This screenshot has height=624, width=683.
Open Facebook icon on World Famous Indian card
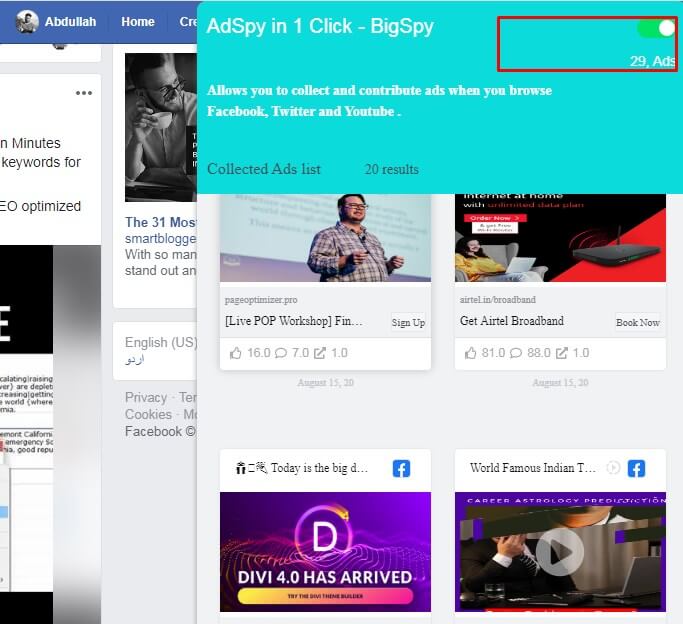(636, 469)
